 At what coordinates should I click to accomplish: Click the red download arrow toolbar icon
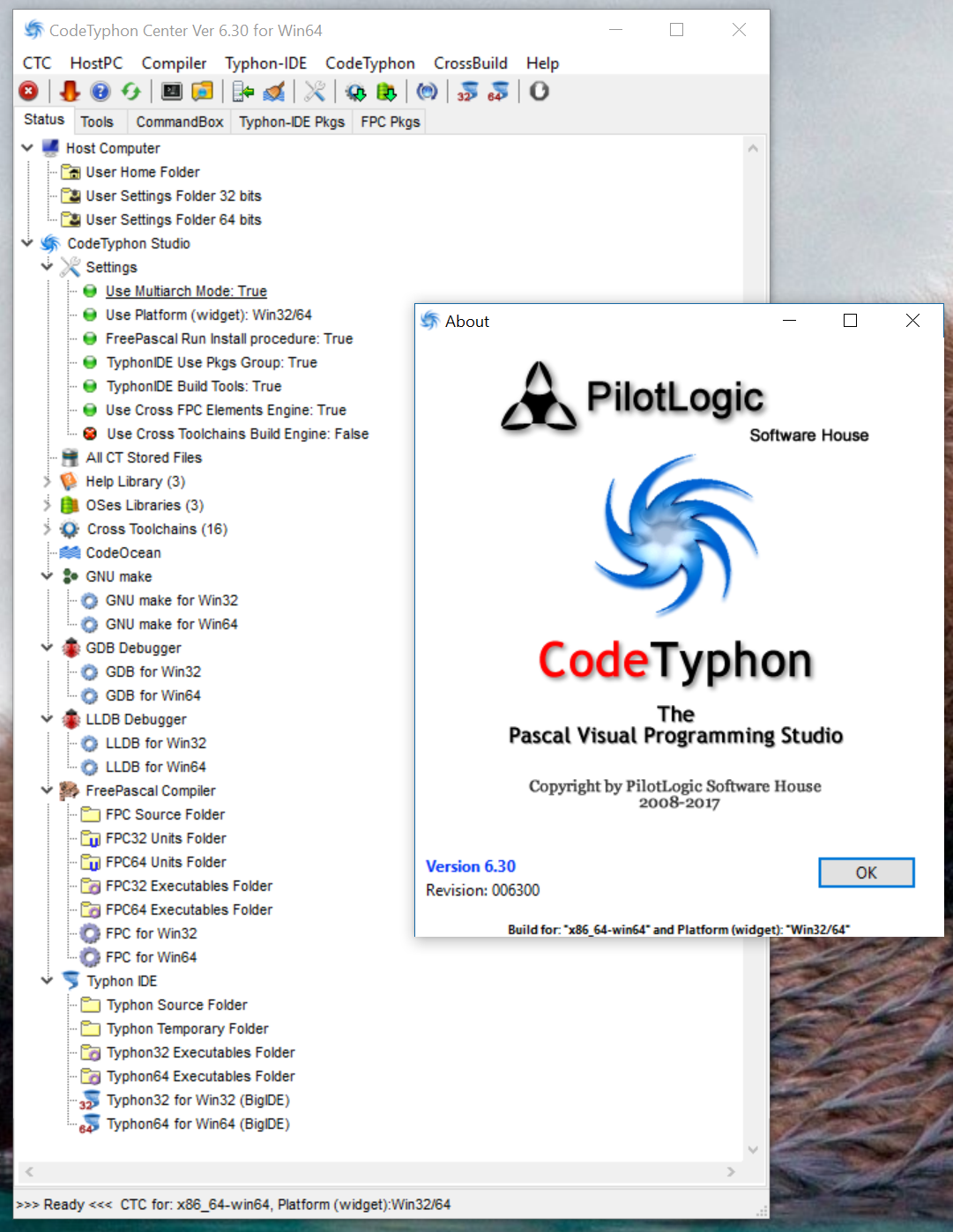[70, 91]
